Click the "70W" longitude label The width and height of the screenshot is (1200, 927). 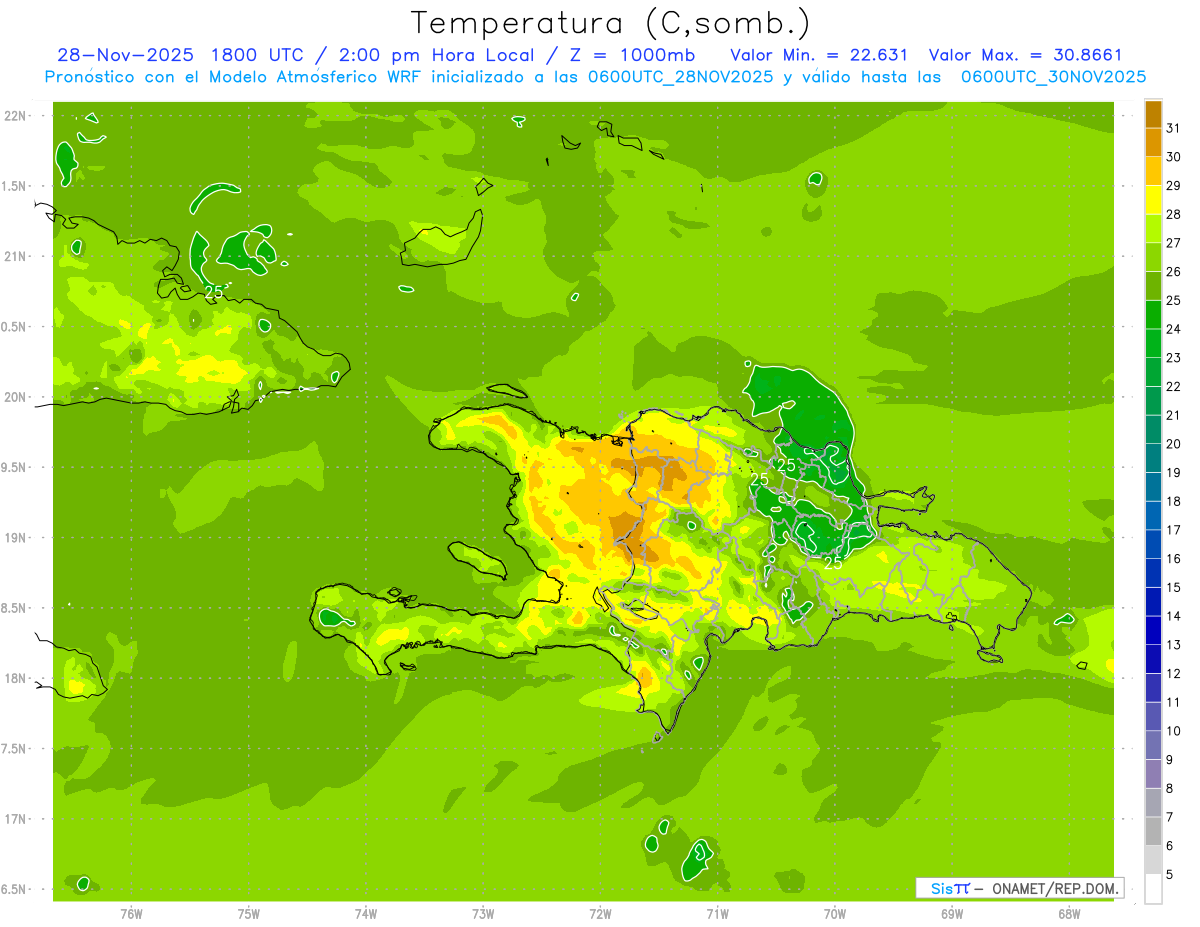pyautogui.click(x=834, y=913)
